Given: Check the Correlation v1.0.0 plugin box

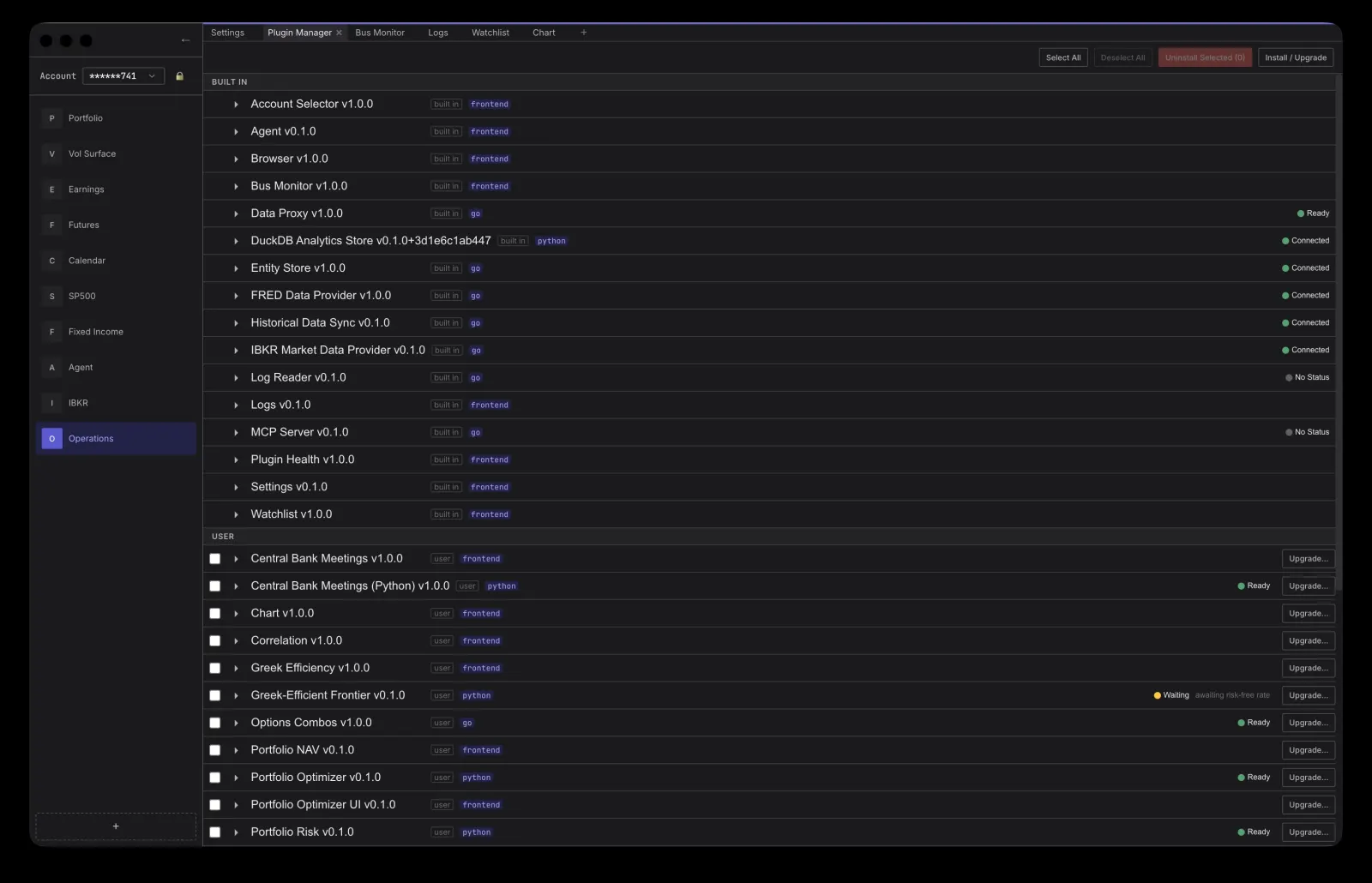Looking at the screenshot, I should [215, 641].
